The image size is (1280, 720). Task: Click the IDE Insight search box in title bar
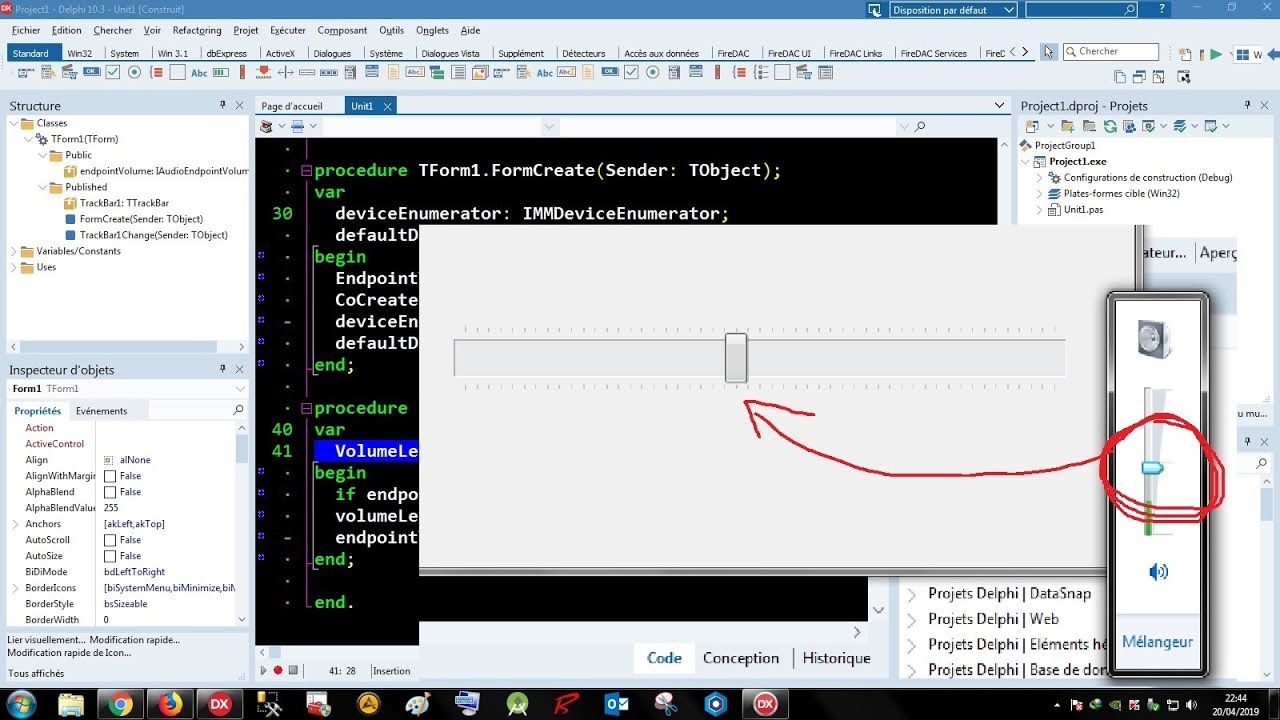[x=1082, y=9]
